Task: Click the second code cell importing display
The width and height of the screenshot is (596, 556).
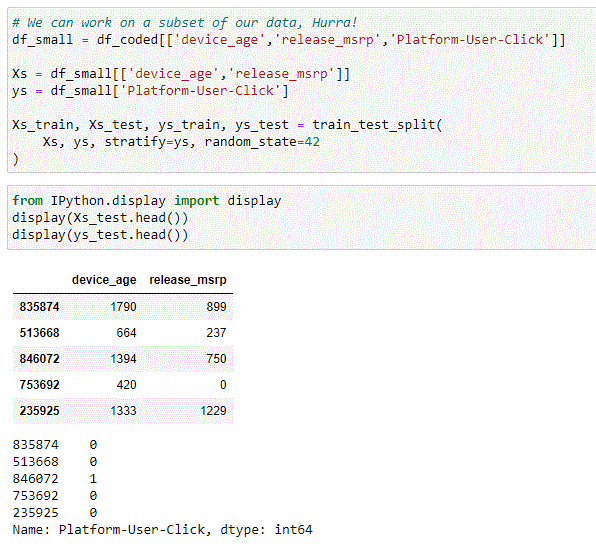Action: point(301,217)
